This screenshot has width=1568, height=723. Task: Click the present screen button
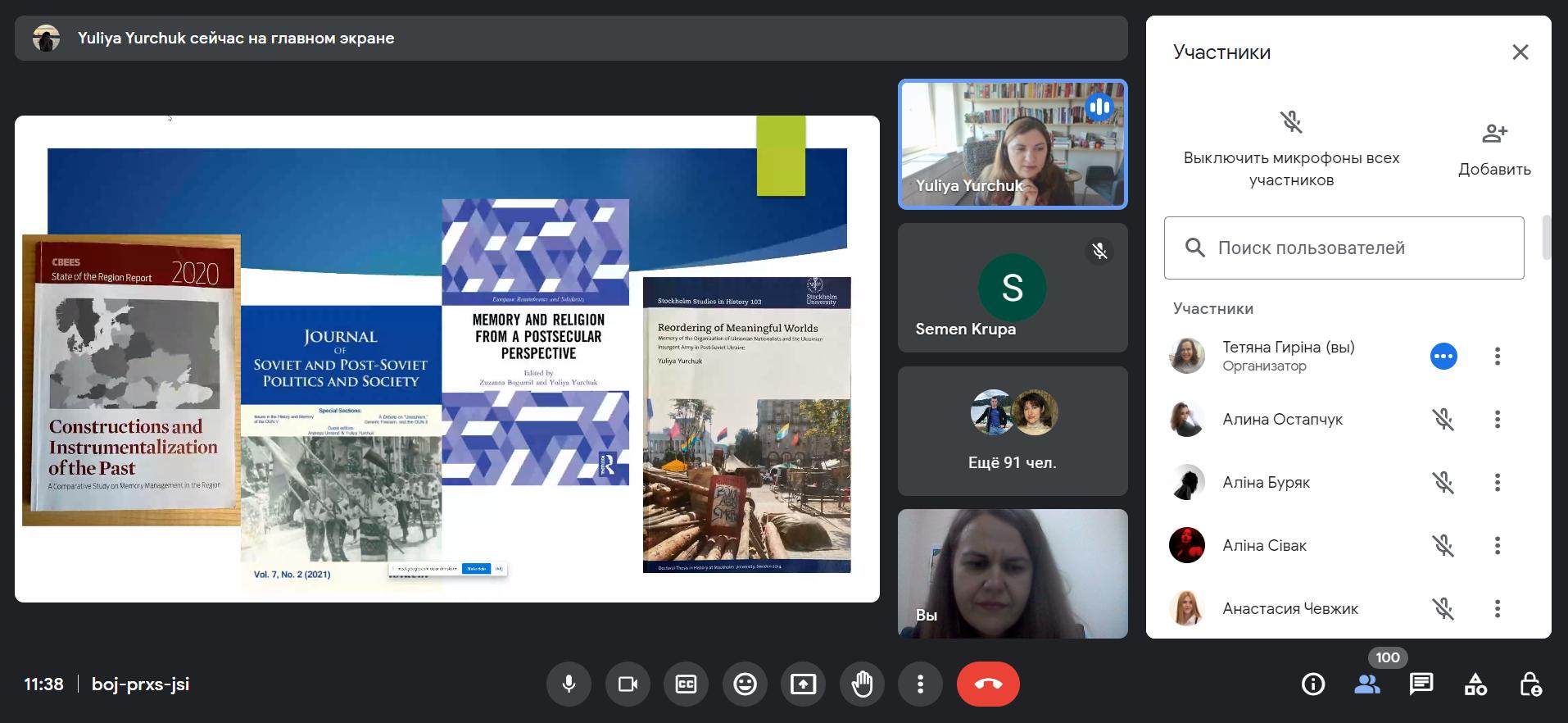(803, 684)
